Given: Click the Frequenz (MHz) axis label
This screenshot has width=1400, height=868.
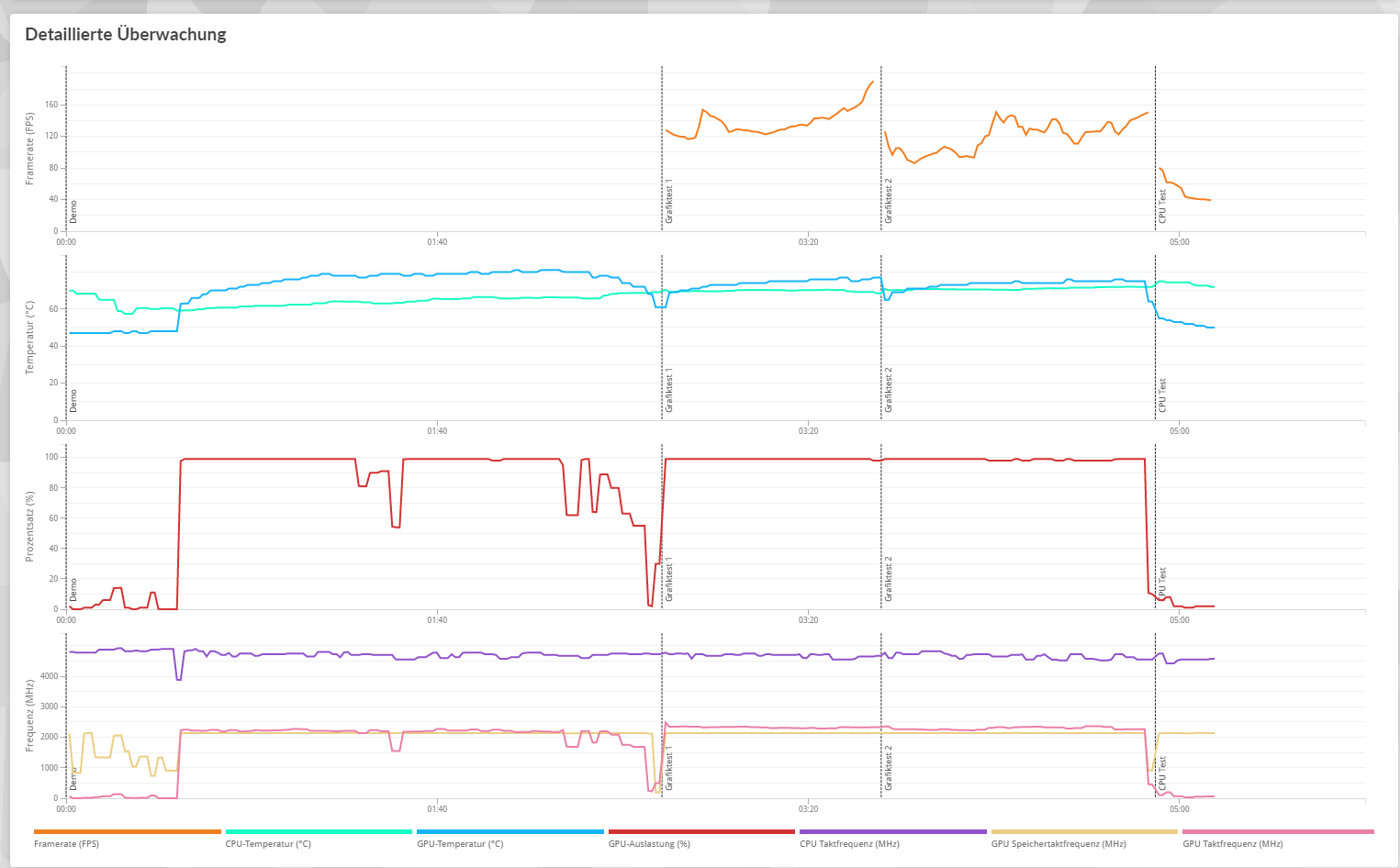Looking at the screenshot, I should click(29, 716).
